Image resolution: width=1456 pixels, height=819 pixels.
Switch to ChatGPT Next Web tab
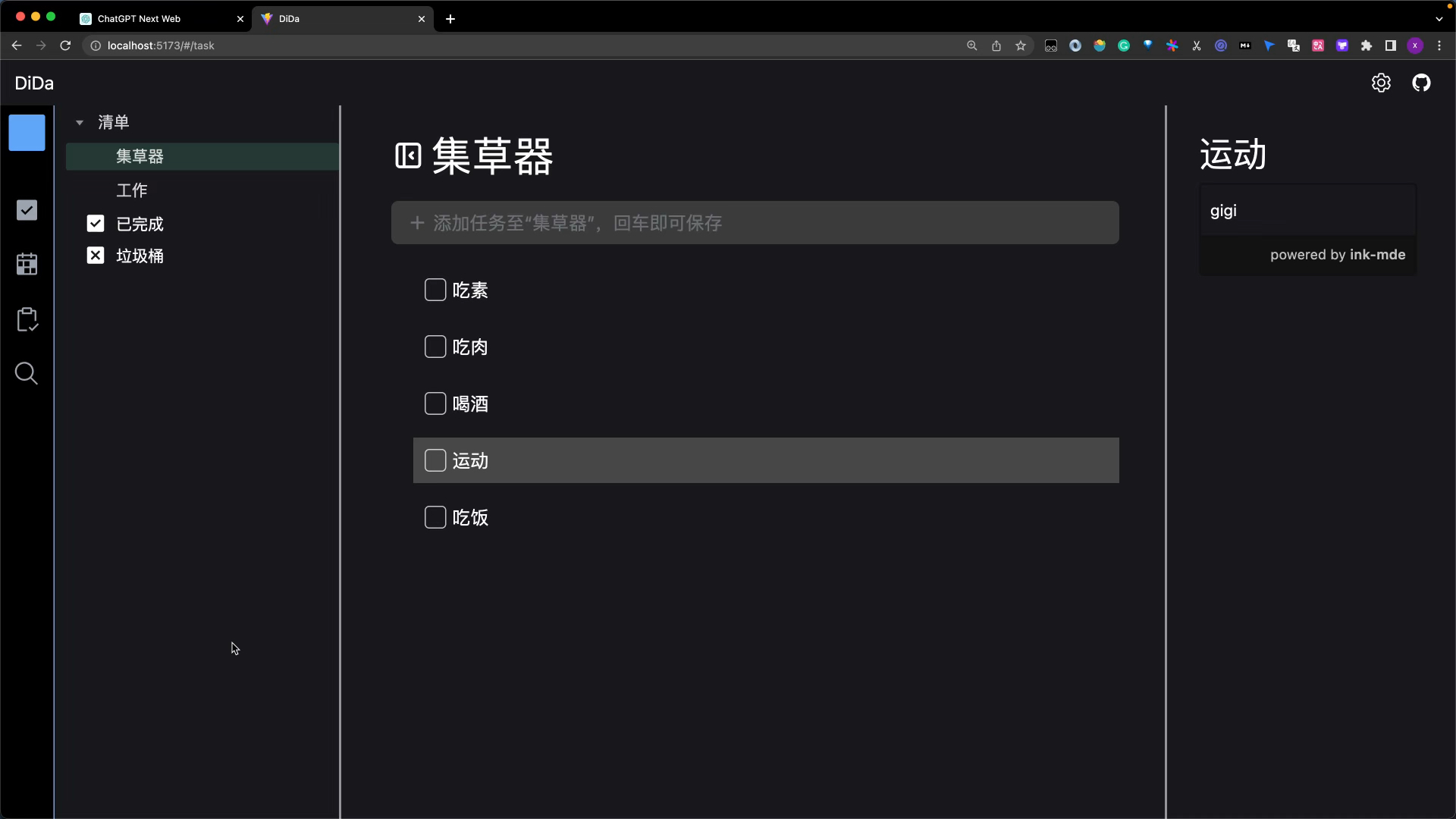pos(162,19)
